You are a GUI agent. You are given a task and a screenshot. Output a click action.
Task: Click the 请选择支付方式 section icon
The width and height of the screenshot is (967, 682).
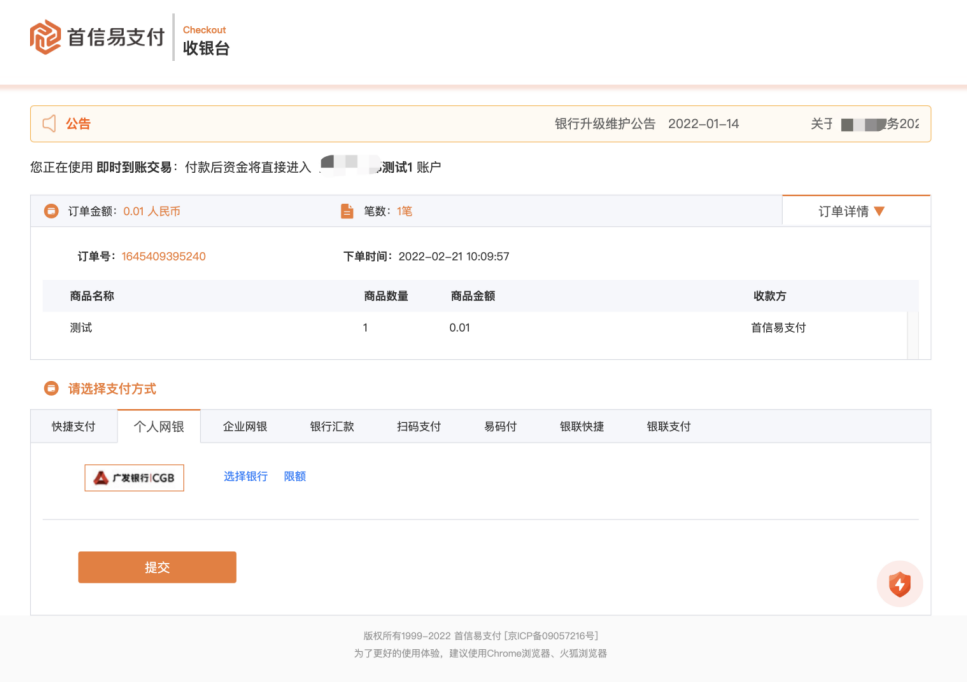(51, 388)
